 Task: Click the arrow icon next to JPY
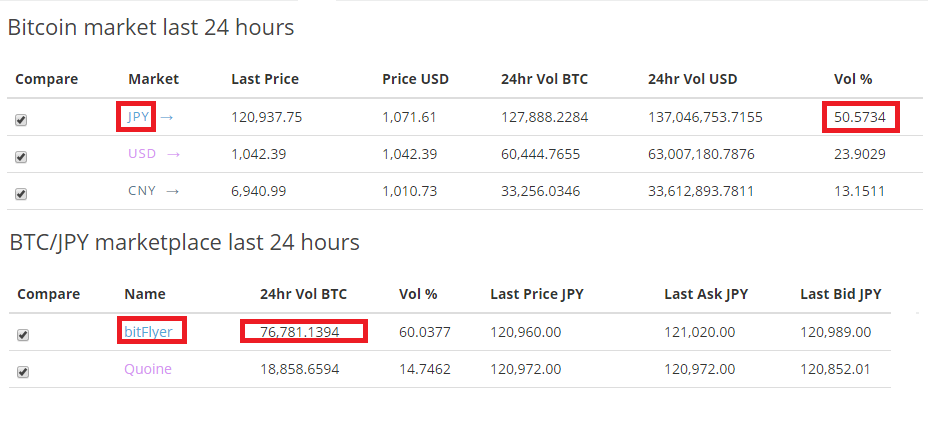click(167, 117)
